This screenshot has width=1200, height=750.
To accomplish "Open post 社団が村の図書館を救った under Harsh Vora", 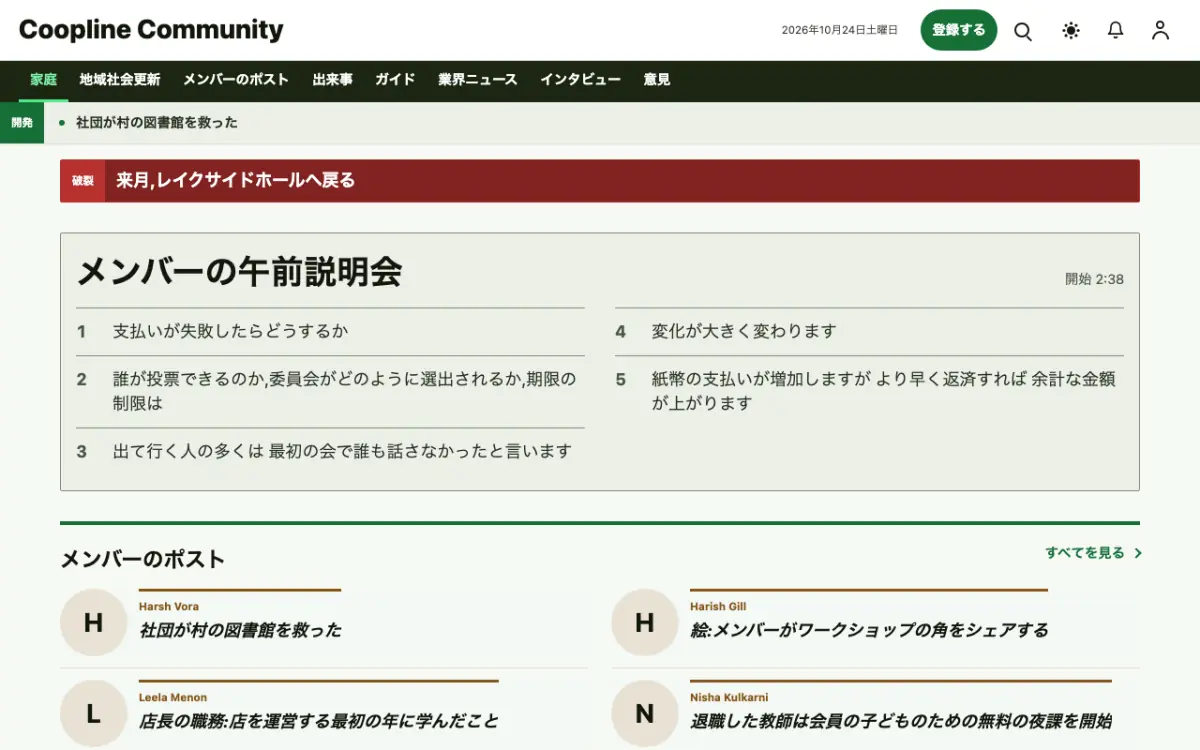I will (240, 631).
